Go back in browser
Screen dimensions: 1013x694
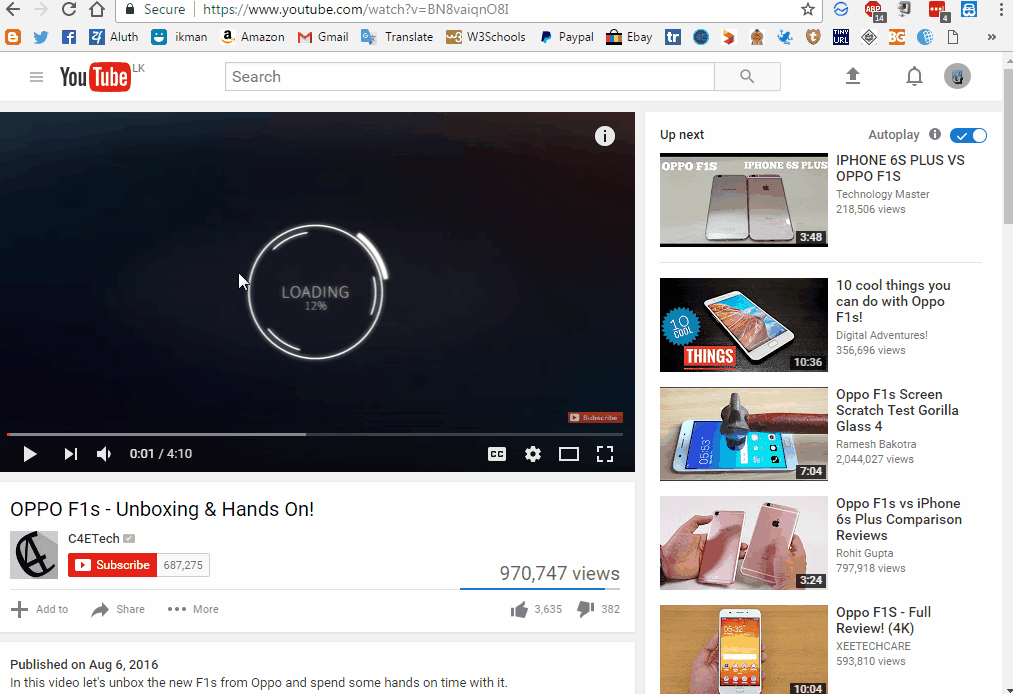point(12,9)
